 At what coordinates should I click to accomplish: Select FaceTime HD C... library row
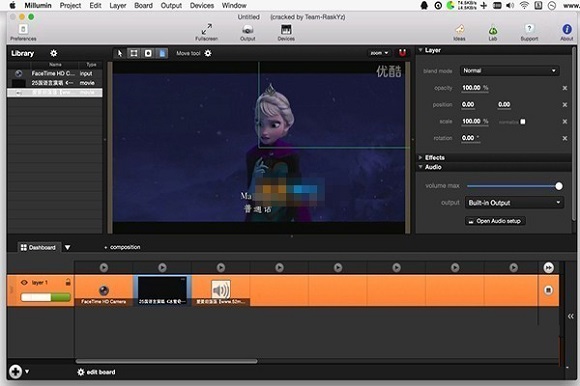55,74
